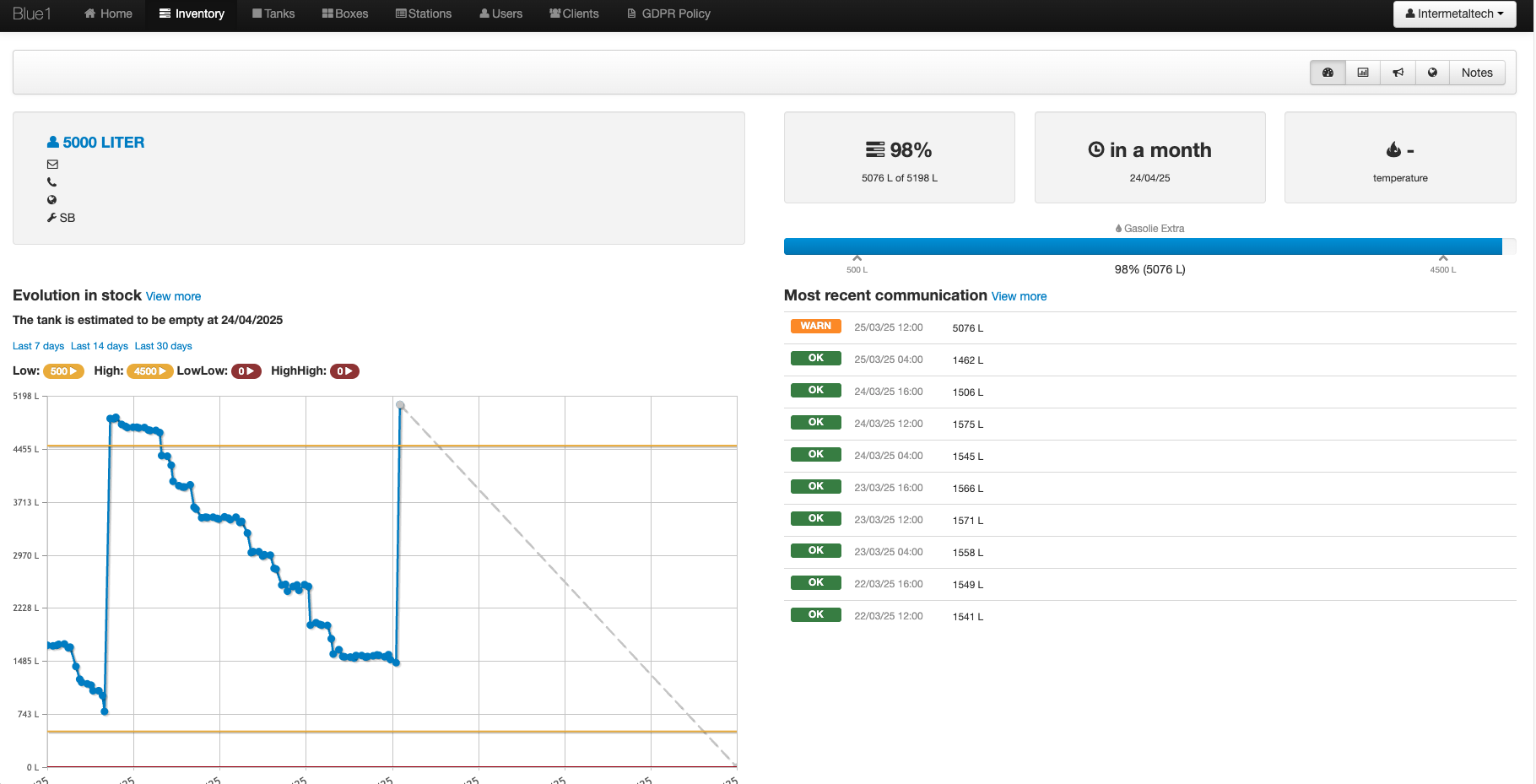Click the blue Gasolie Extra level bar

(1142, 246)
